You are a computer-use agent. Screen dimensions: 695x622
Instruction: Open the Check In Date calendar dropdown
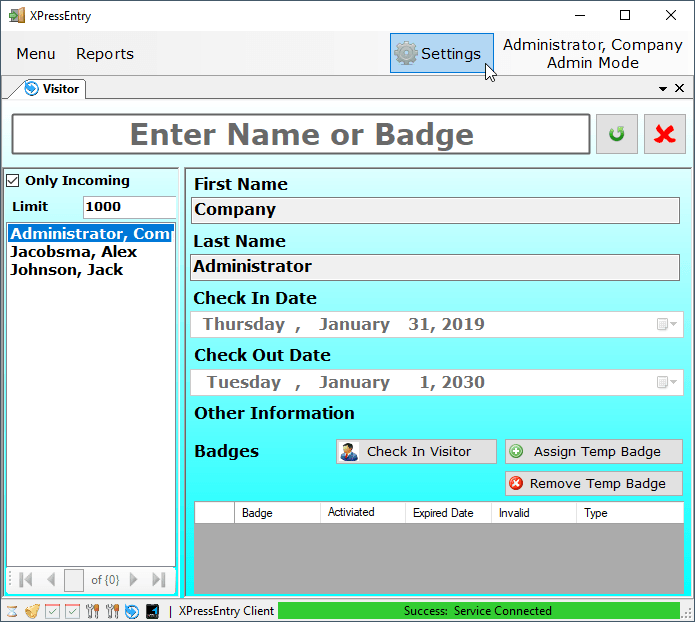666,324
